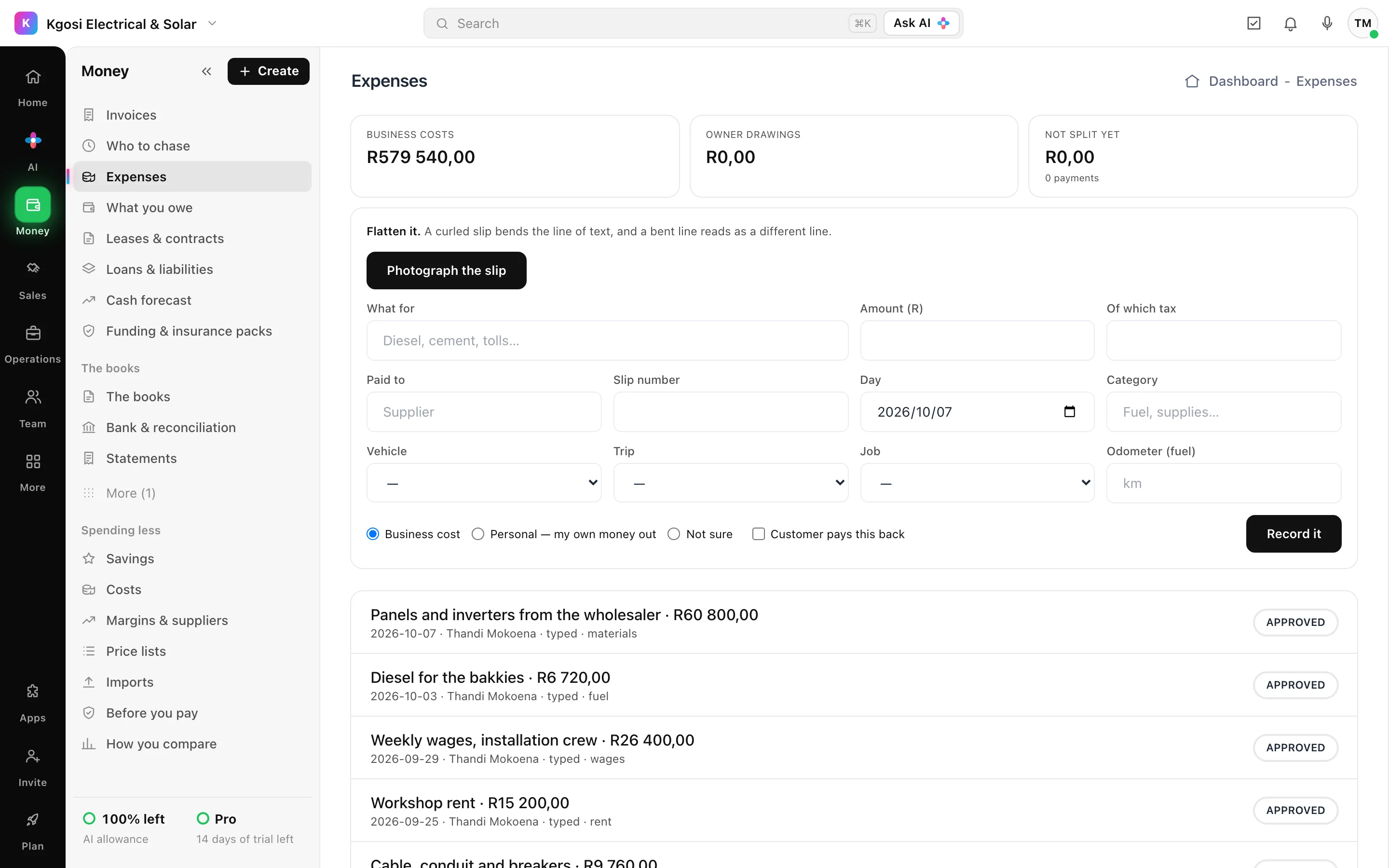The width and height of the screenshot is (1389, 868).
Task: Click the What for input field
Action: [607, 340]
